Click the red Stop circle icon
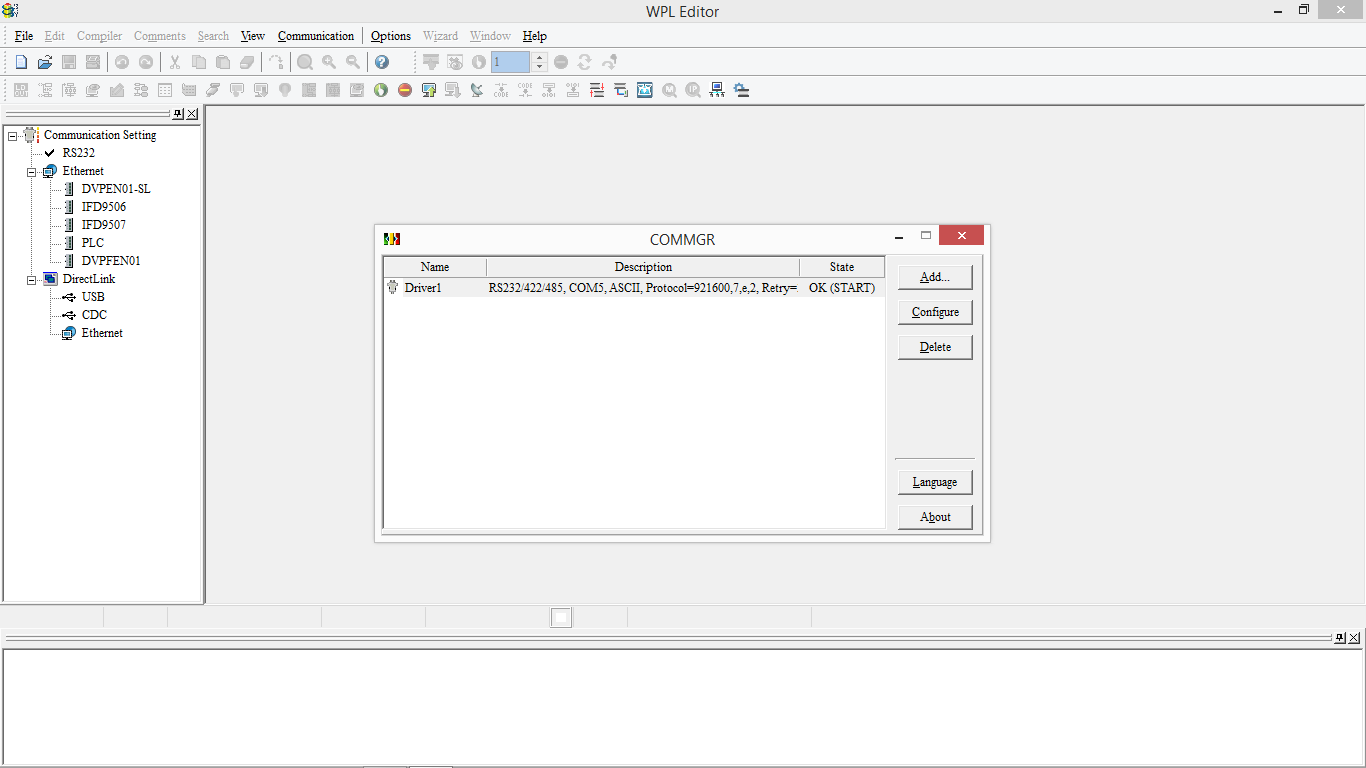Screen dimensions: 1366x768 coord(405,90)
